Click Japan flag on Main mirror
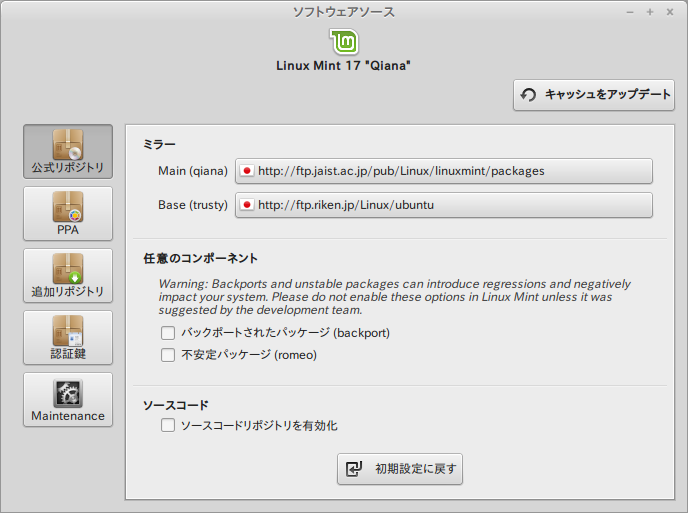The height and width of the screenshot is (513, 688). 247,171
